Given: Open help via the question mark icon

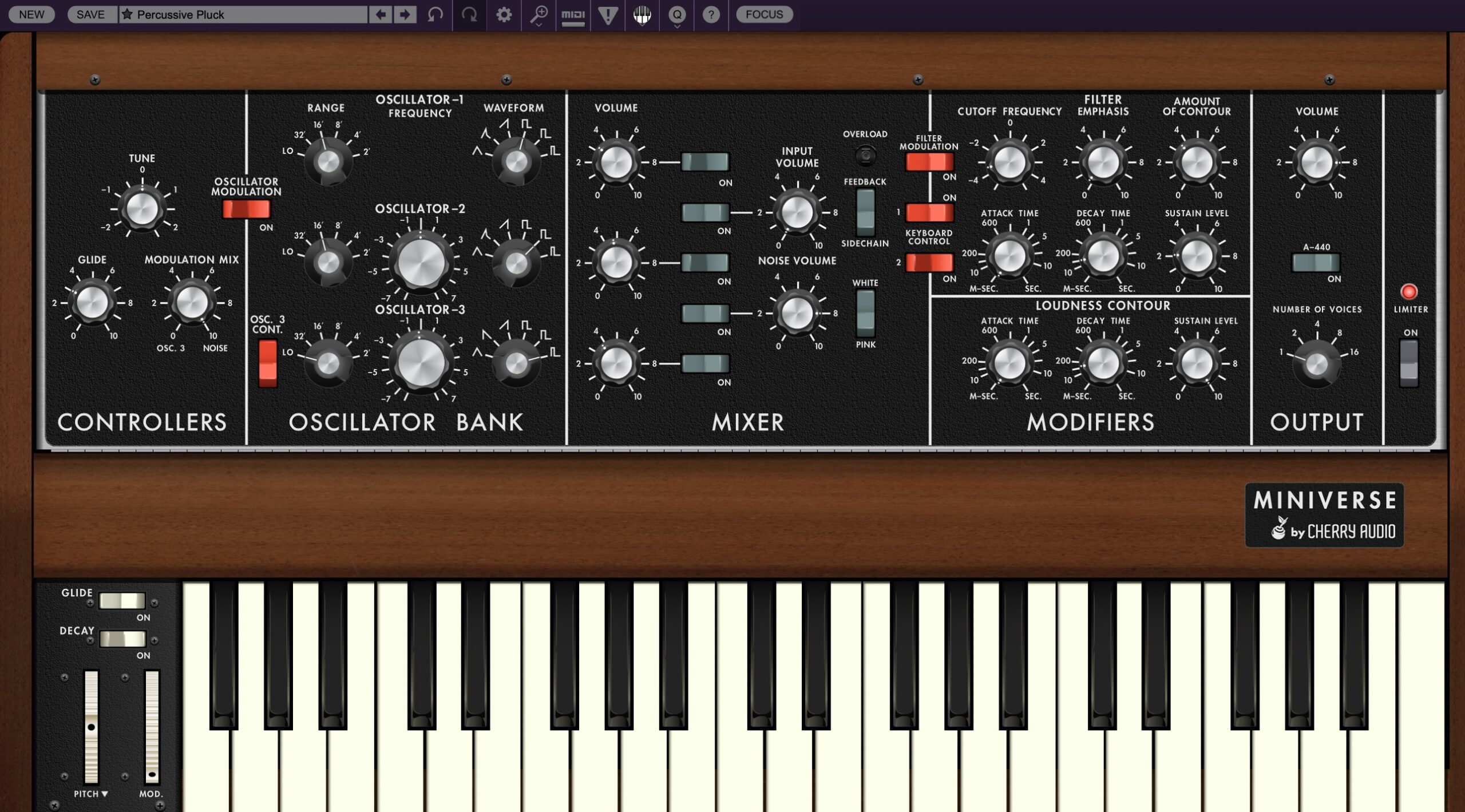Looking at the screenshot, I should coord(711,15).
